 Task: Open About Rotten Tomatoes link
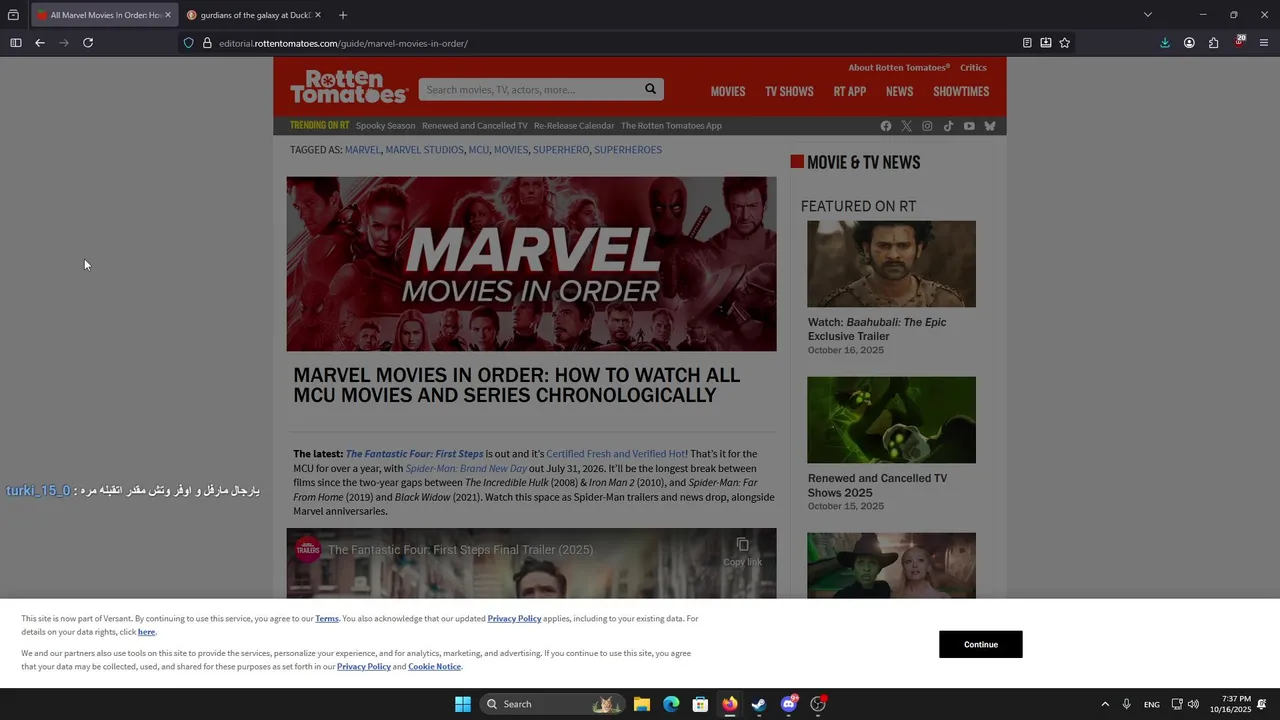(899, 68)
